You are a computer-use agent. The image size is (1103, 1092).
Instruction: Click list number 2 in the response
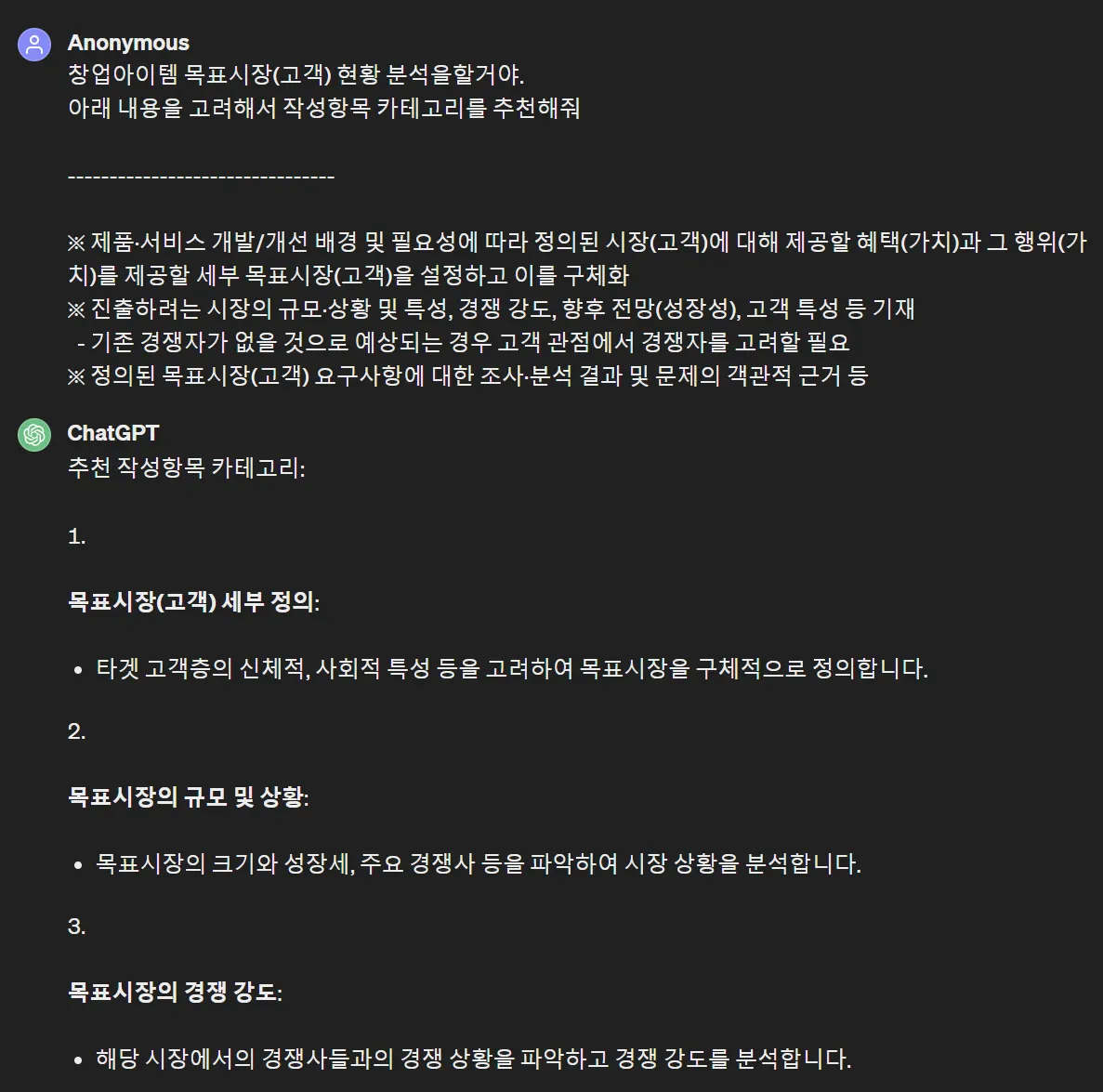click(x=77, y=731)
